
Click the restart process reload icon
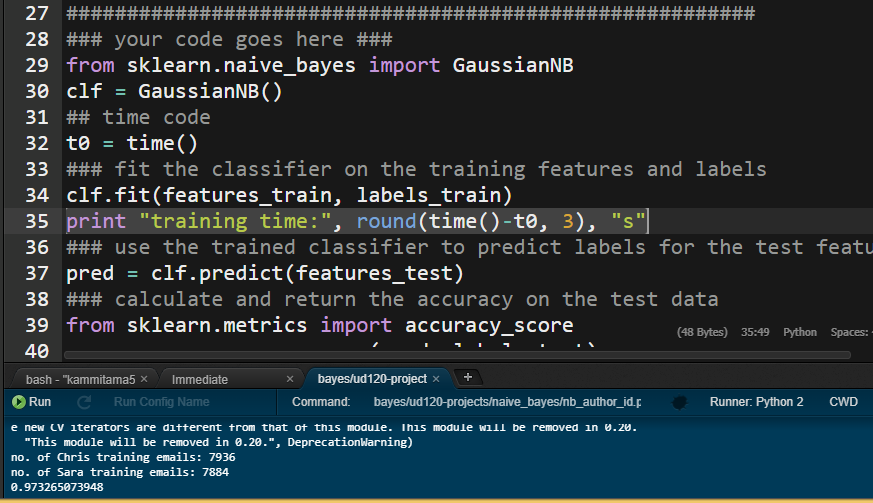pos(84,402)
